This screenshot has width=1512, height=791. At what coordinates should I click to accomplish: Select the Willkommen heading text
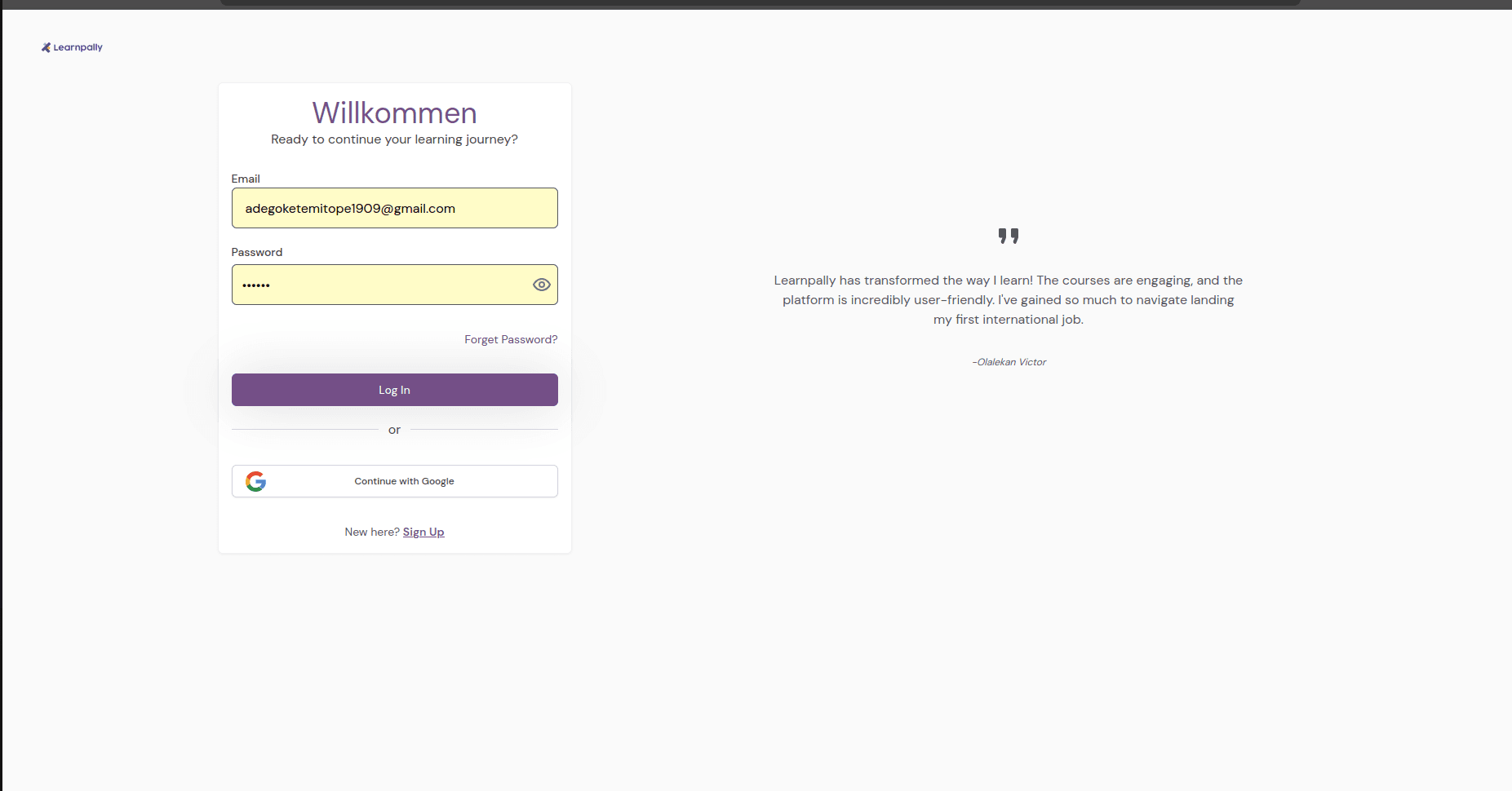click(x=395, y=113)
